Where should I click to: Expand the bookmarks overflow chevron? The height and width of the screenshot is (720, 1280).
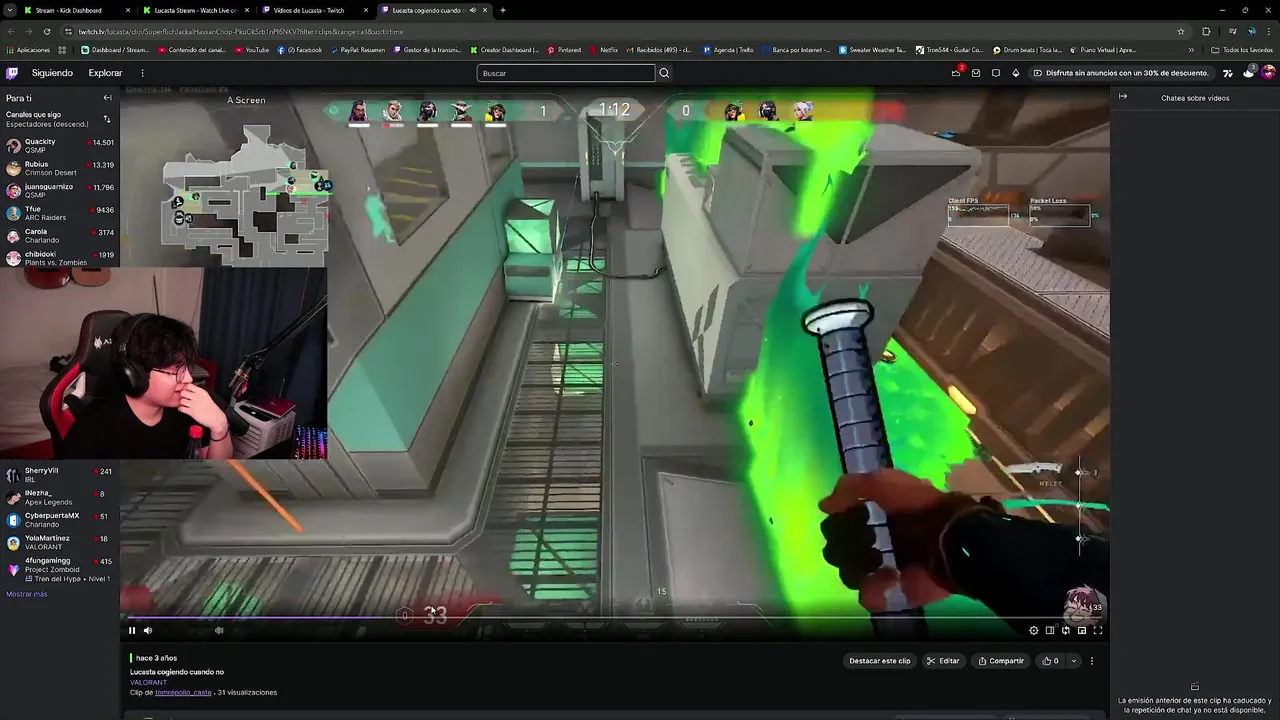pos(1191,50)
